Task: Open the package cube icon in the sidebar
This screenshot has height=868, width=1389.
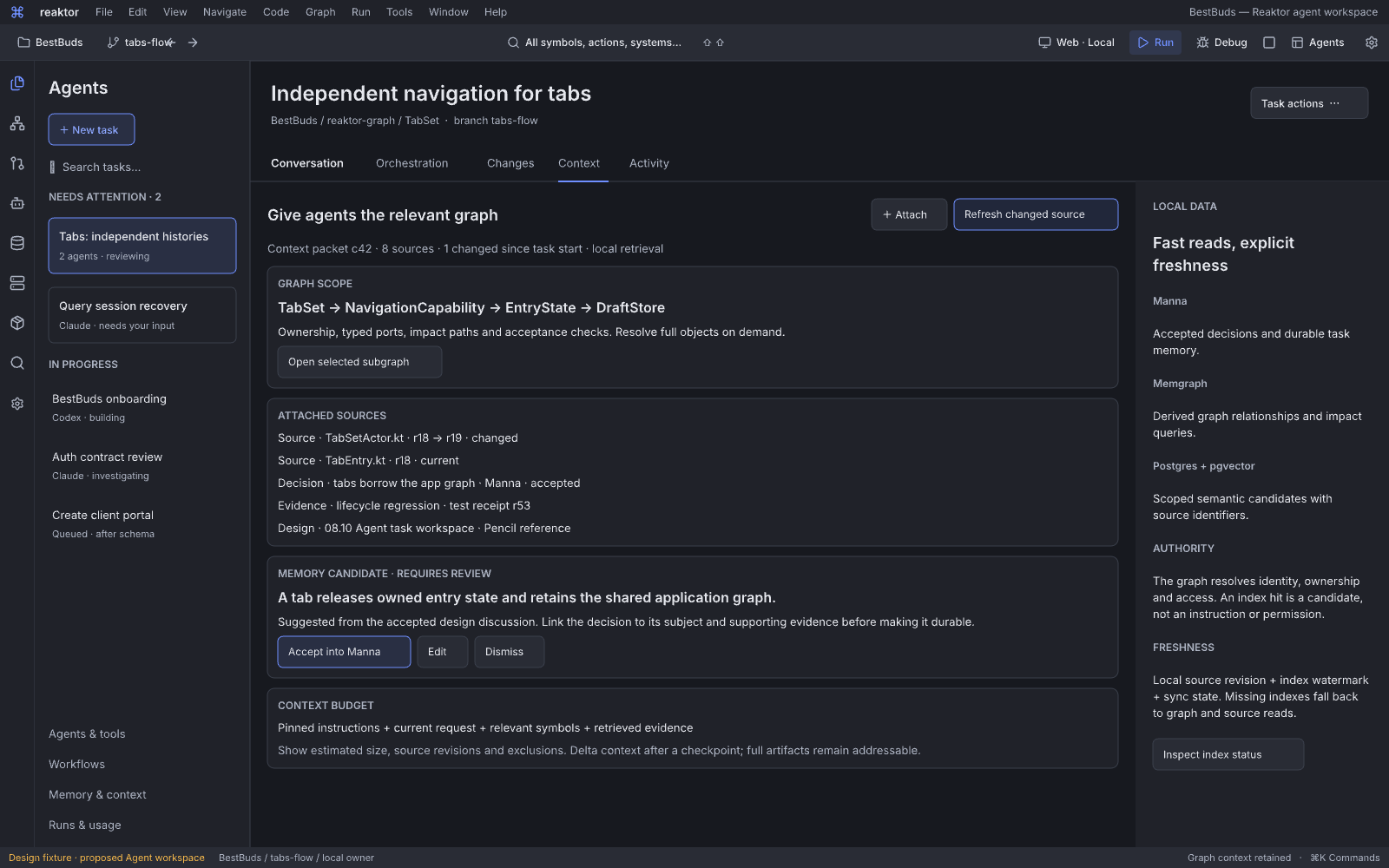Action: pyautogui.click(x=17, y=323)
